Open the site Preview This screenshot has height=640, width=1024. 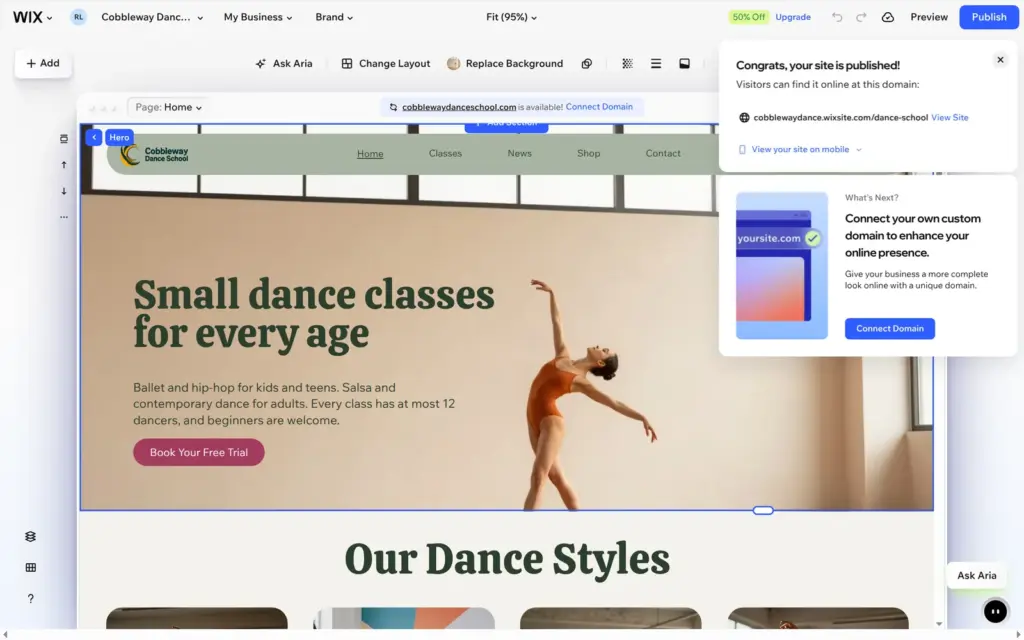(929, 18)
